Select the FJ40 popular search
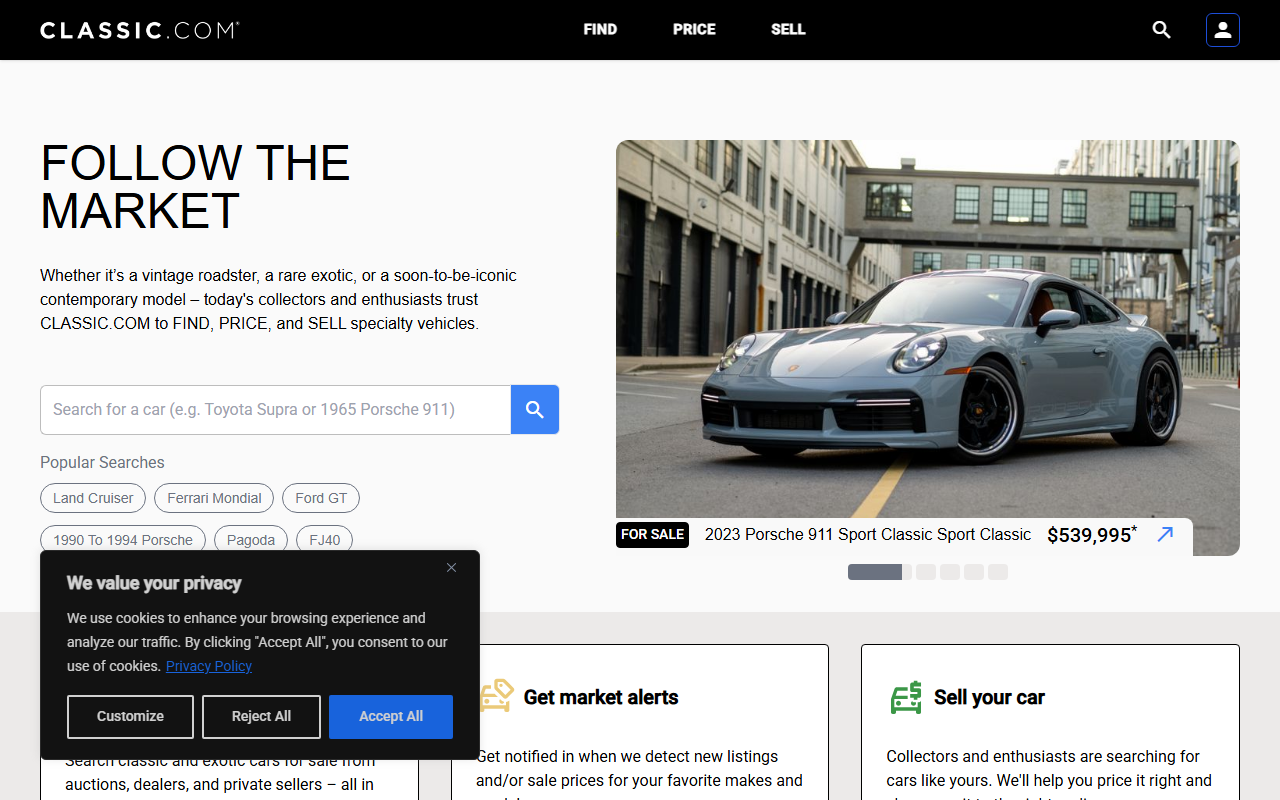 325,540
